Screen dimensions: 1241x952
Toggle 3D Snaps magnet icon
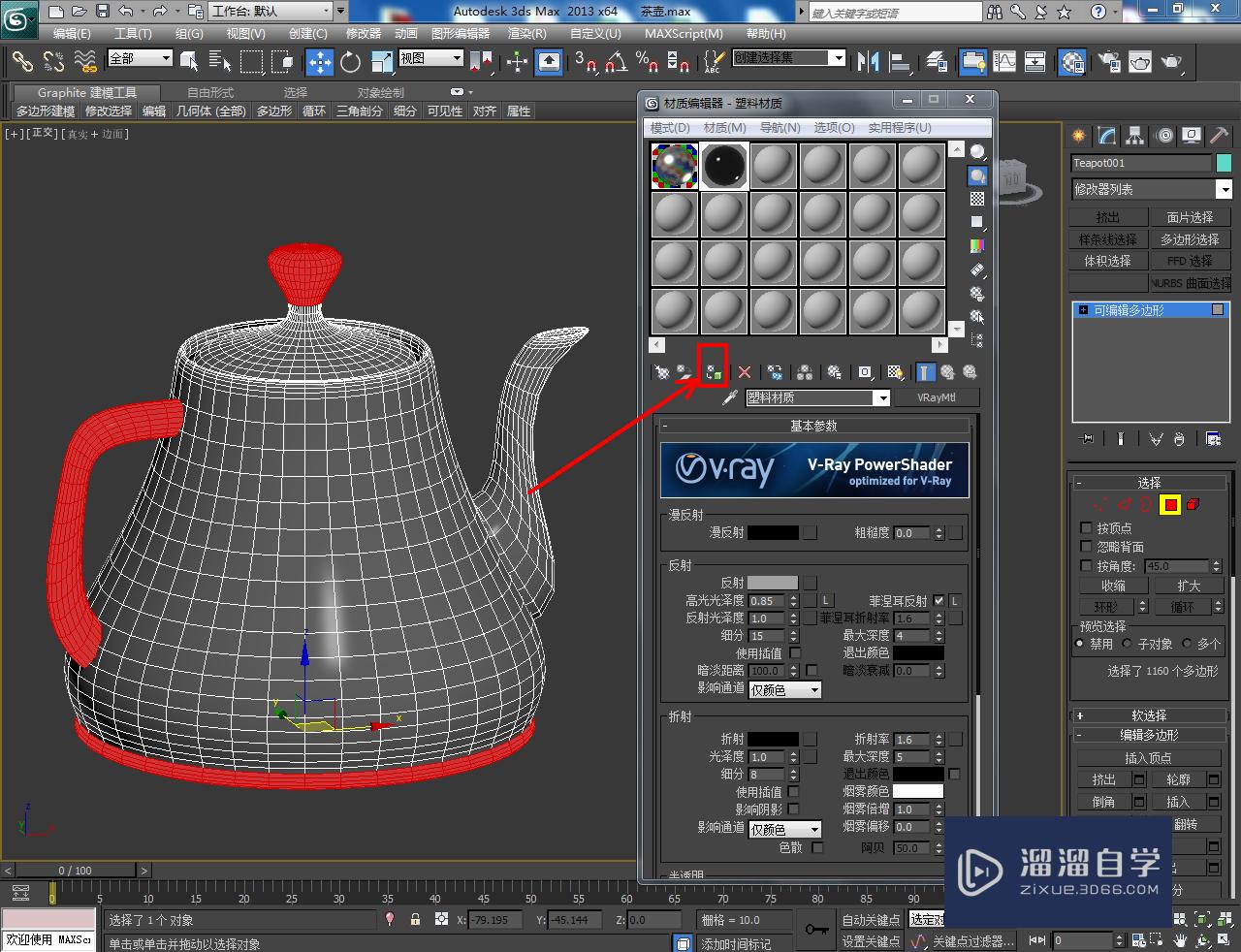coord(587,62)
